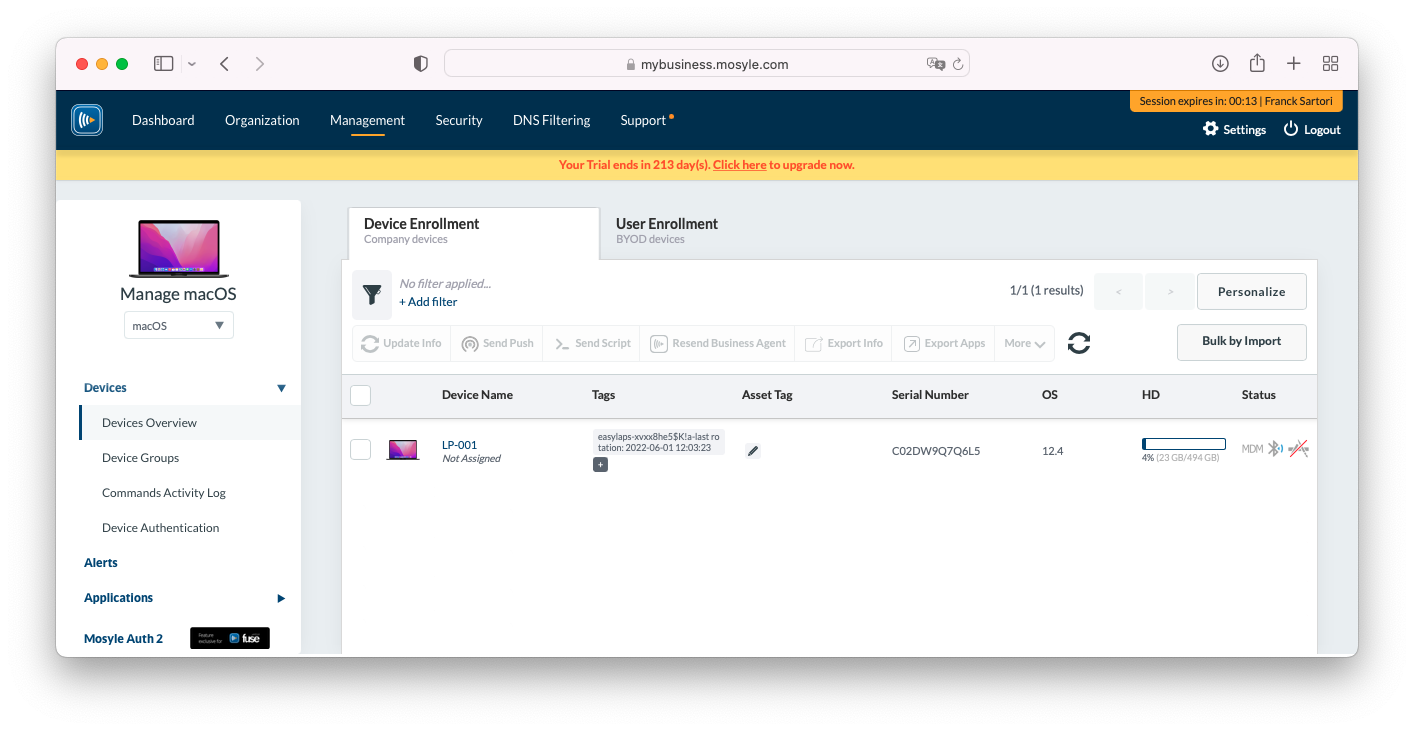Click the Update Info toolbar button
Image resolution: width=1414 pixels, height=731 pixels.
click(401, 343)
